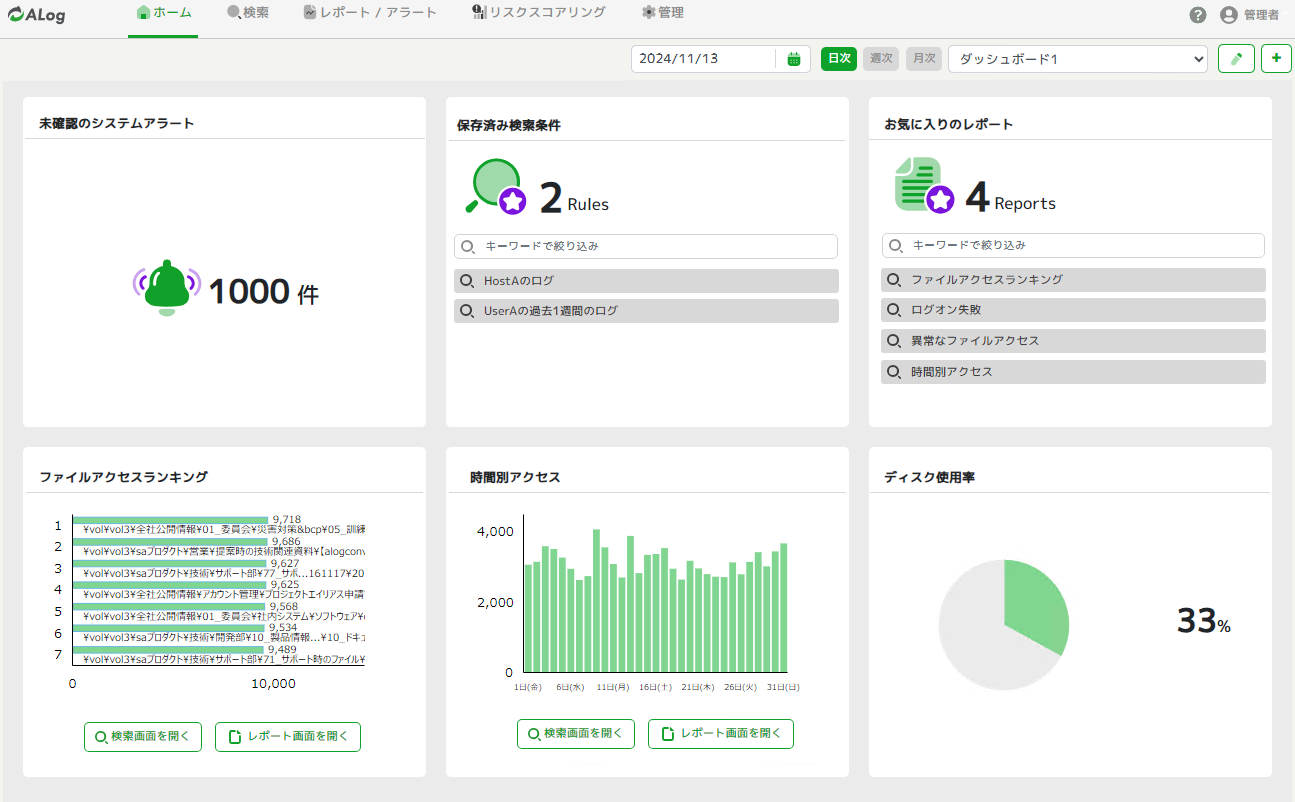
Task: Open the ダッシュボード1 dropdown
Action: tap(1078, 59)
